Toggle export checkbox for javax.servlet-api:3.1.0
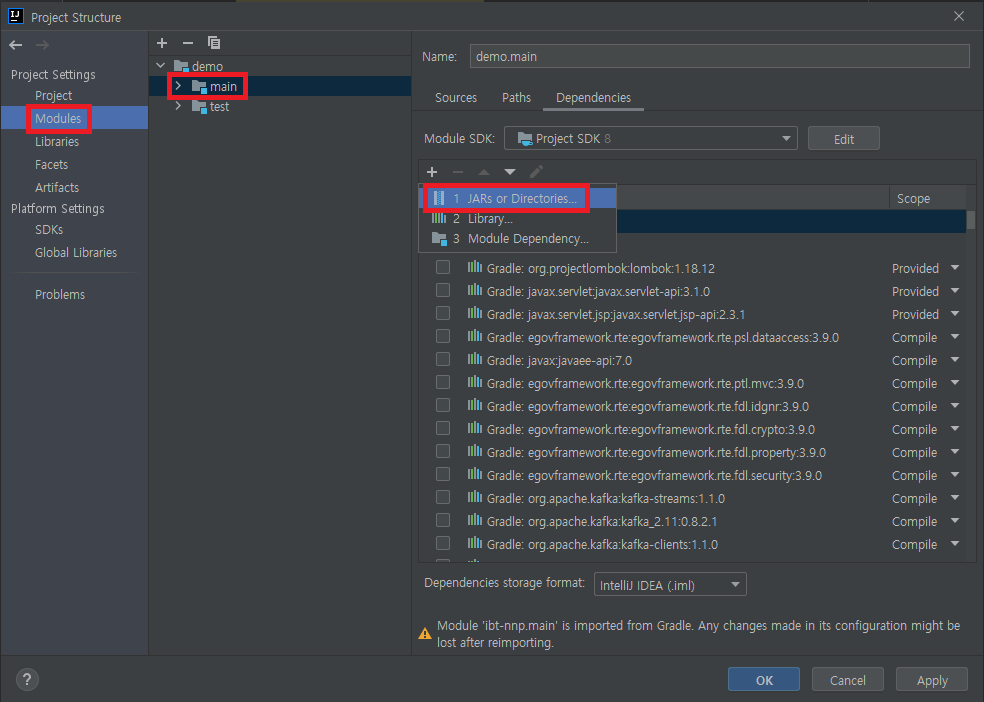 coord(443,290)
